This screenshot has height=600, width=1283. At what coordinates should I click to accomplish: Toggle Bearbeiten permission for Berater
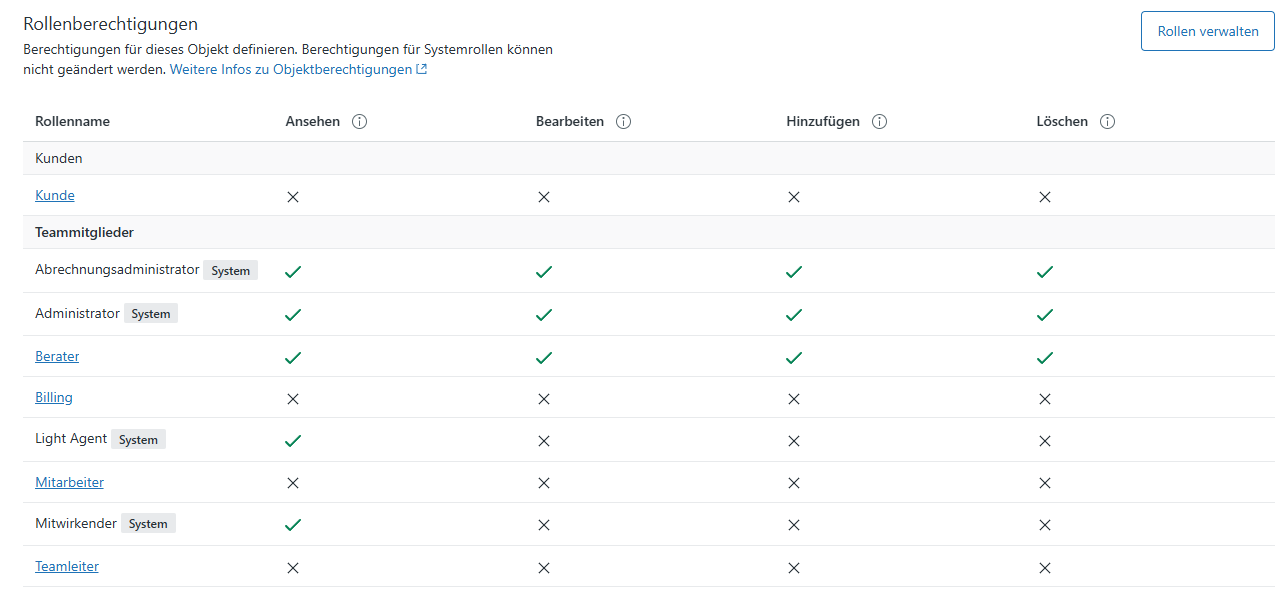pyautogui.click(x=544, y=357)
